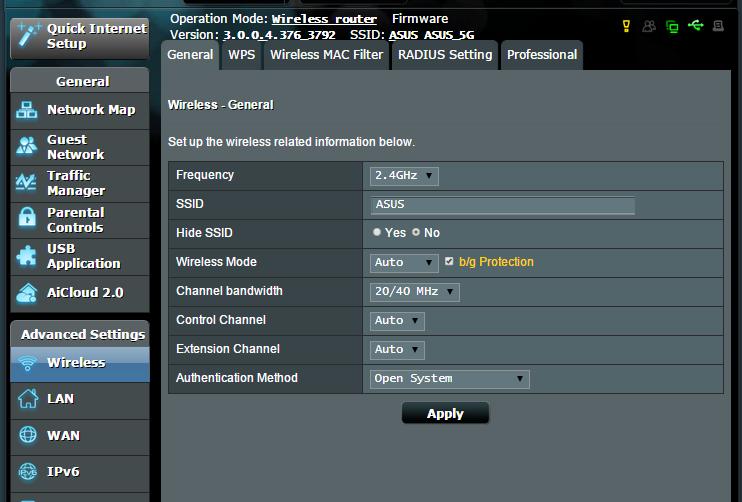This screenshot has height=502, width=742.
Task: Select Yes for Hide SSID
Action: (377, 232)
